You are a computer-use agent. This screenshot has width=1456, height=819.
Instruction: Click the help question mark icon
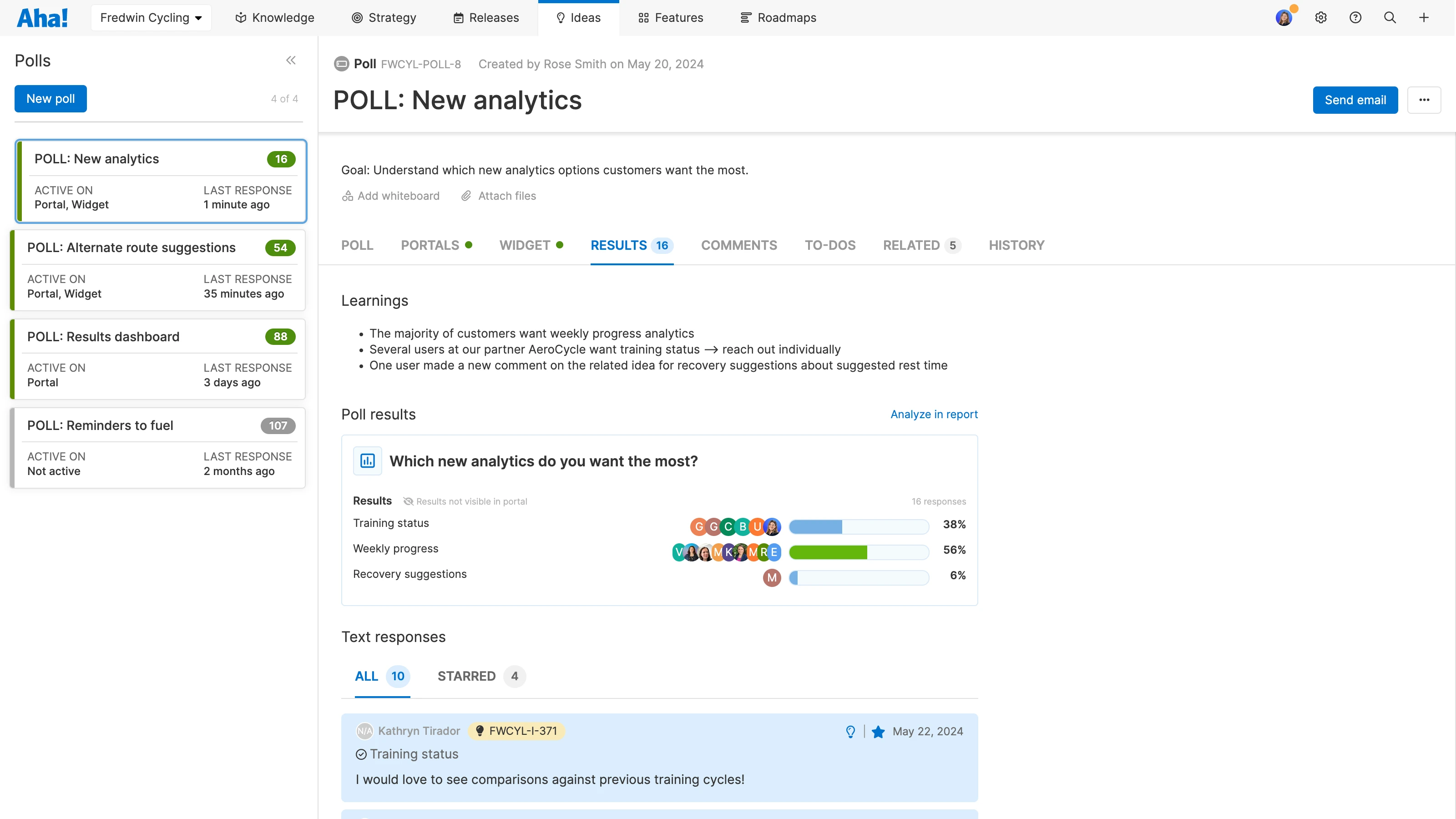point(1355,18)
